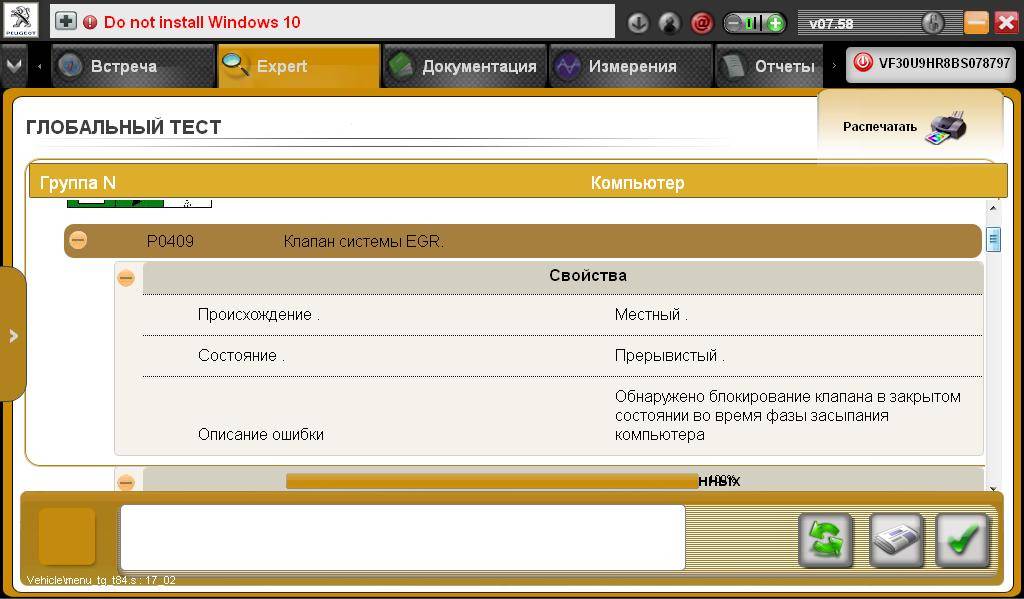Image resolution: width=1024 pixels, height=599 pixels.
Task: Open the newspaper report icon
Action: [x=895, y=540]
